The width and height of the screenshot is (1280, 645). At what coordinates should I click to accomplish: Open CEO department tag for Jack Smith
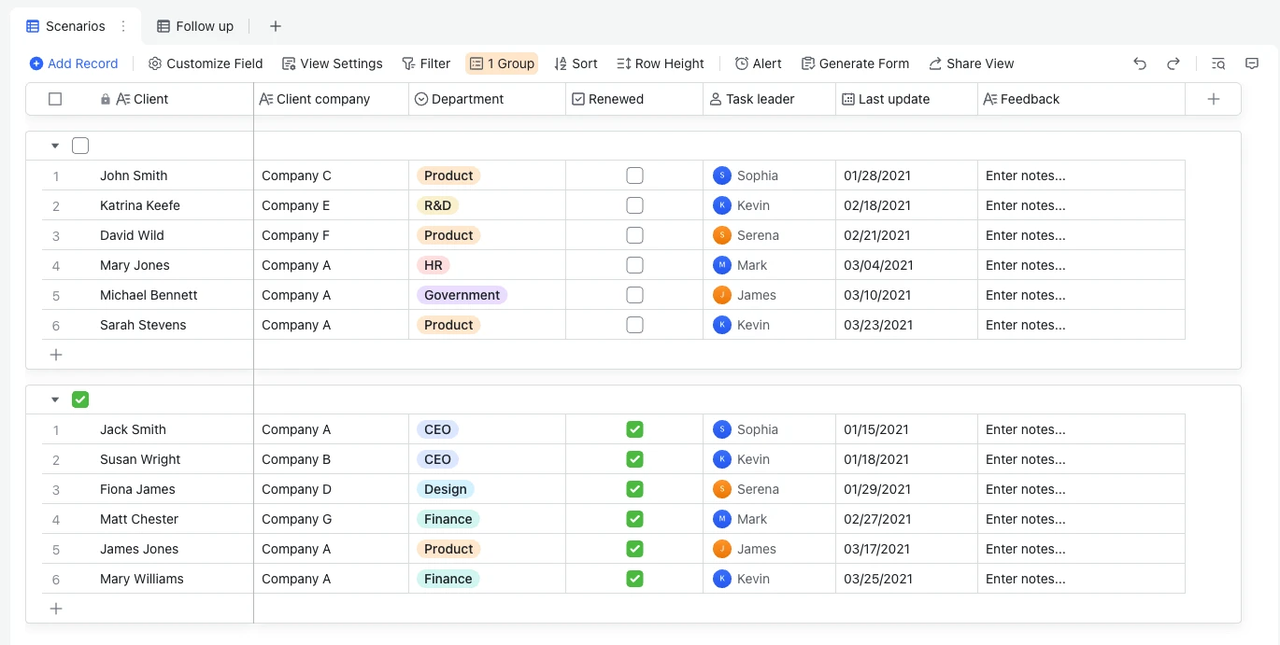[437, 429]
